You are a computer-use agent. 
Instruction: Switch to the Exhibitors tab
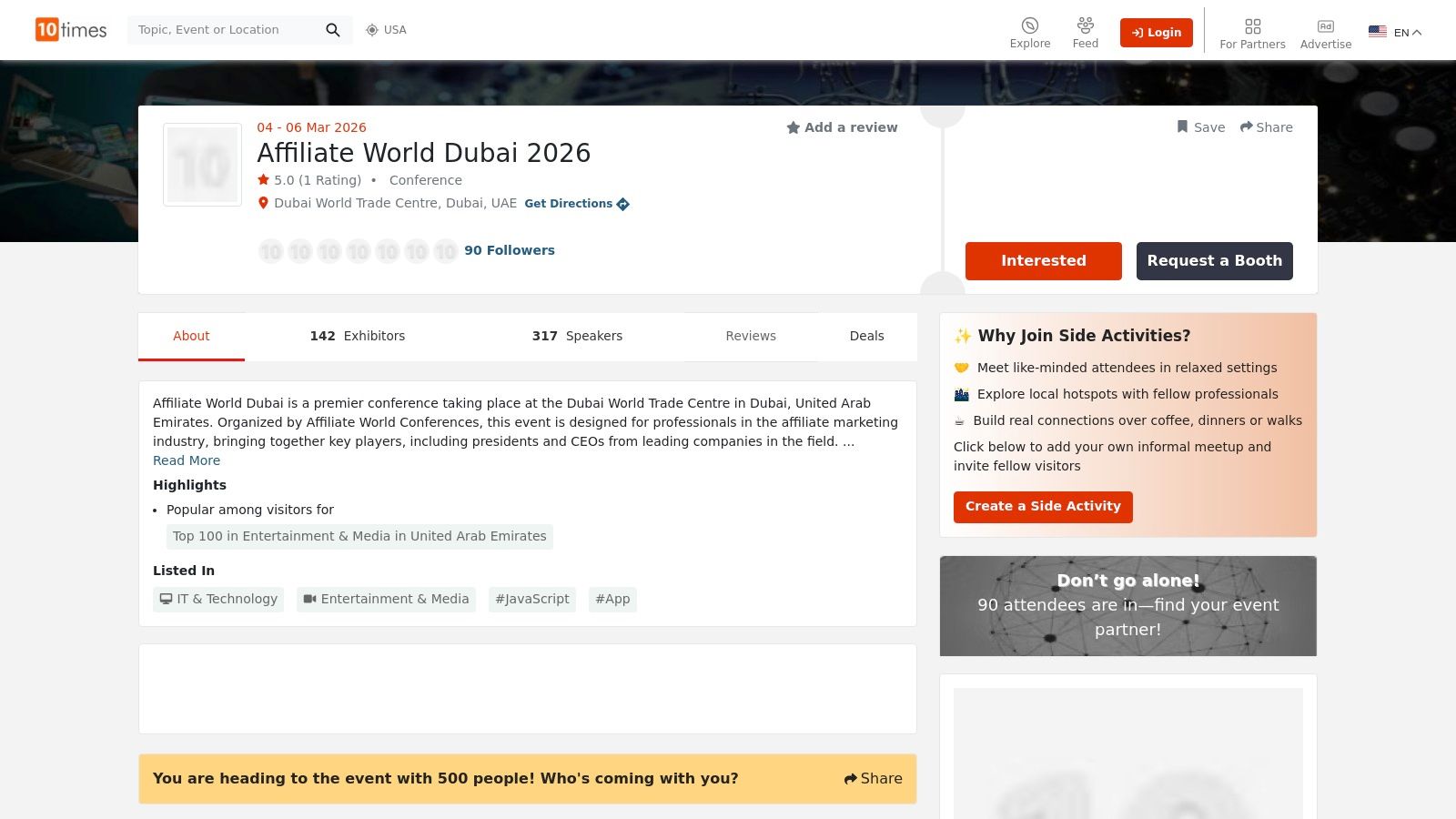pos(358,336)
